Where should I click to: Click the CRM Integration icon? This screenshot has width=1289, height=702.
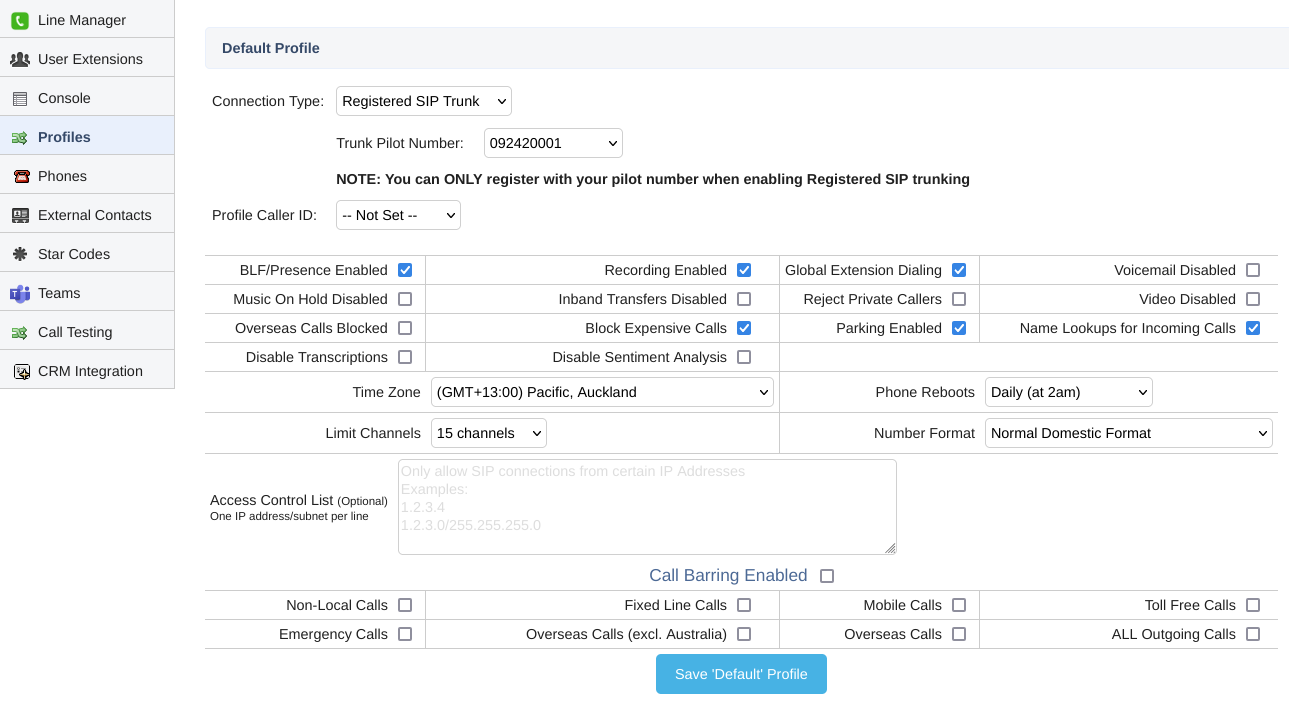(x=21, y=371)
